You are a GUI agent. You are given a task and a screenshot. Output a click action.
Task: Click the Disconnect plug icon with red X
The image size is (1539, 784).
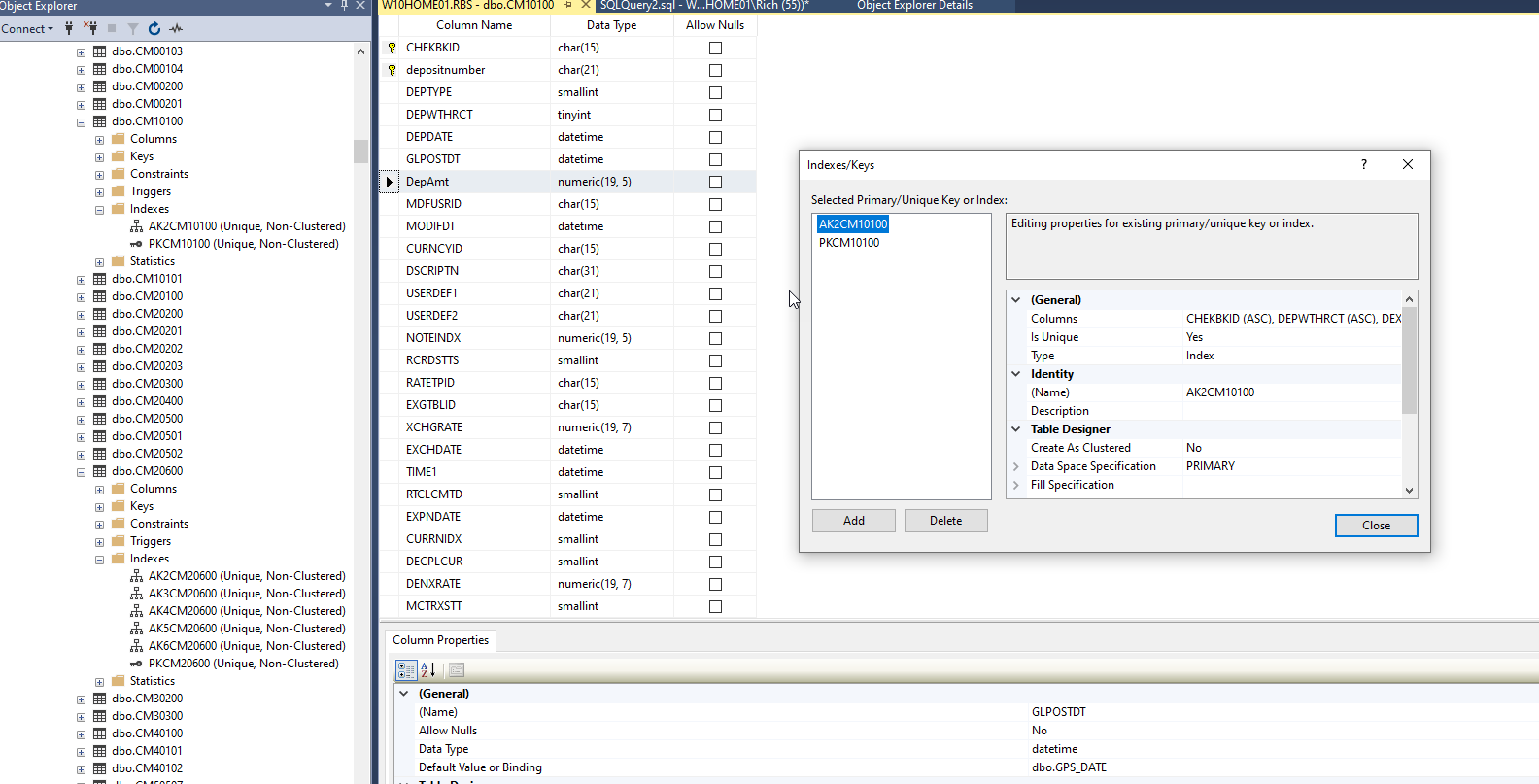(90, 28)
